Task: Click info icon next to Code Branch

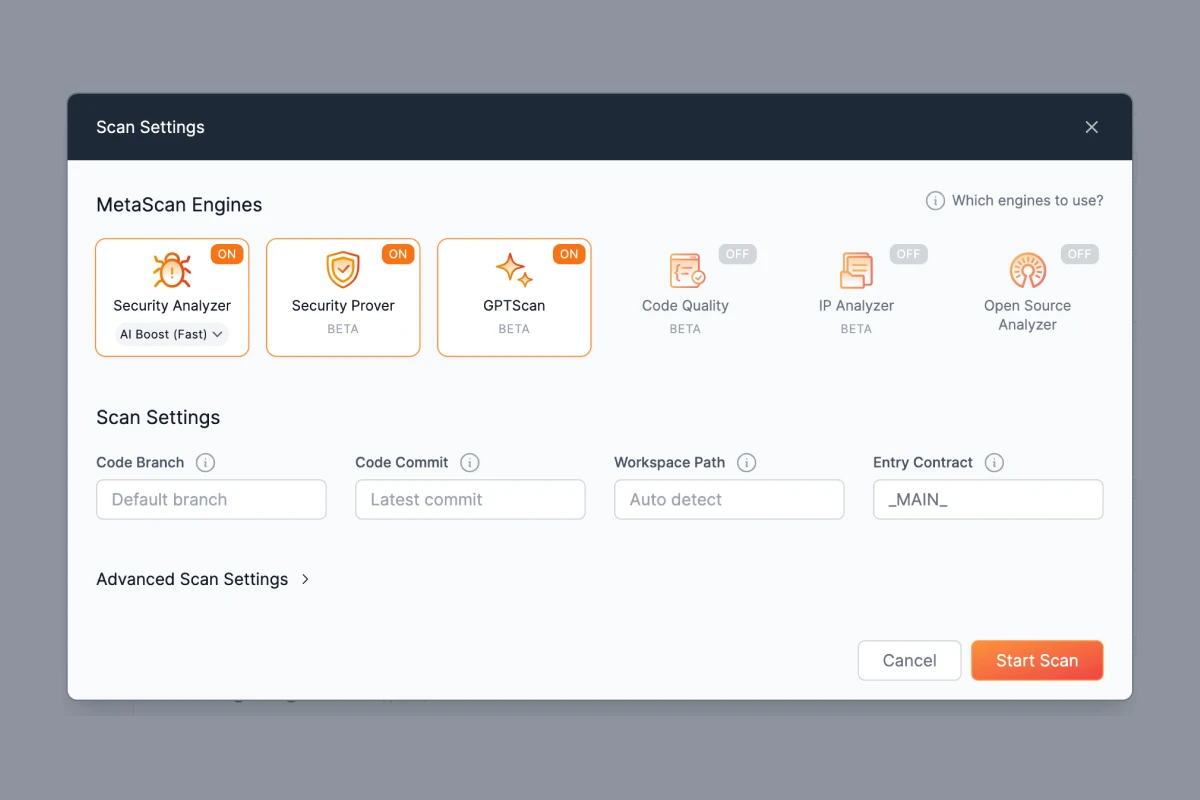Action: point(205,463)
